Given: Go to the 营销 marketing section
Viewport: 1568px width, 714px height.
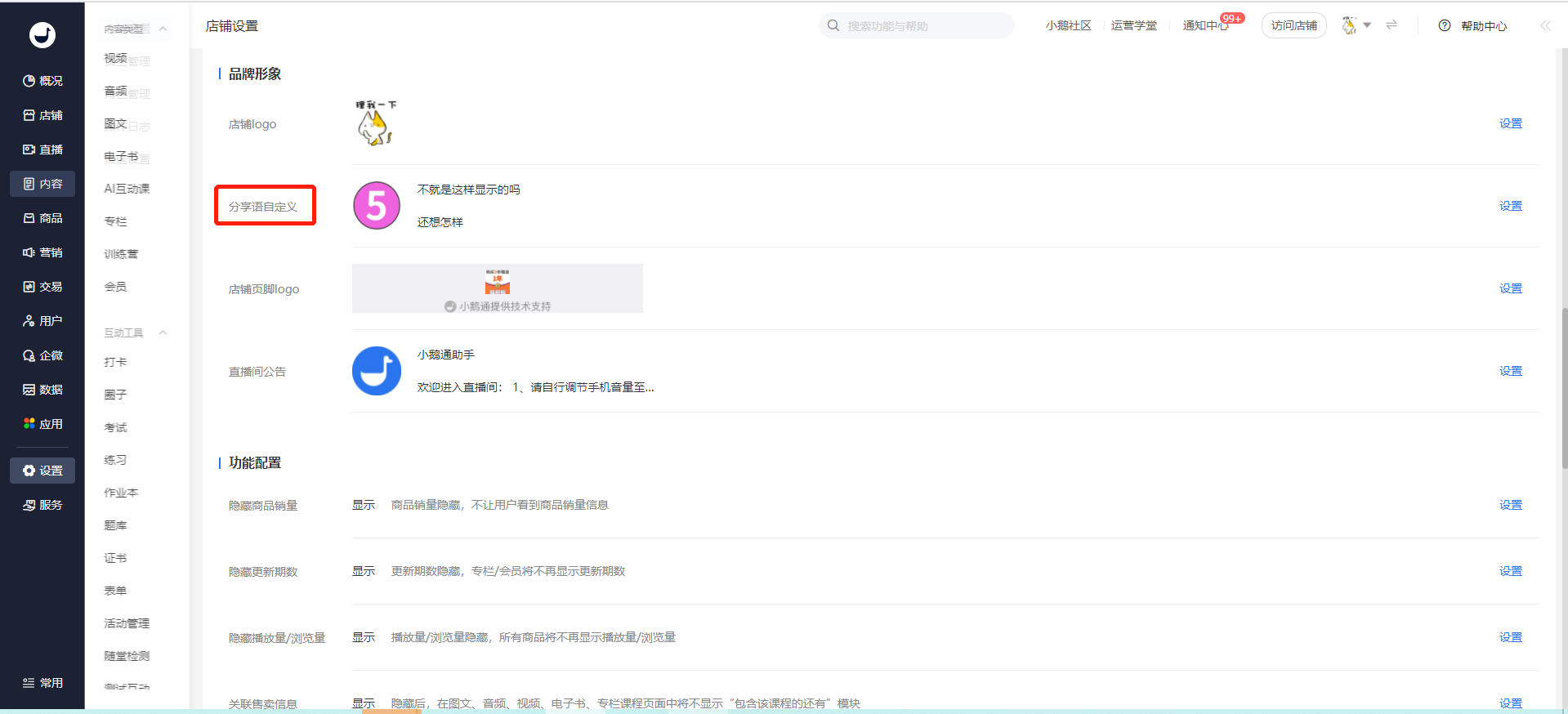Looking at the screenshot, I should tap(42, 252).
